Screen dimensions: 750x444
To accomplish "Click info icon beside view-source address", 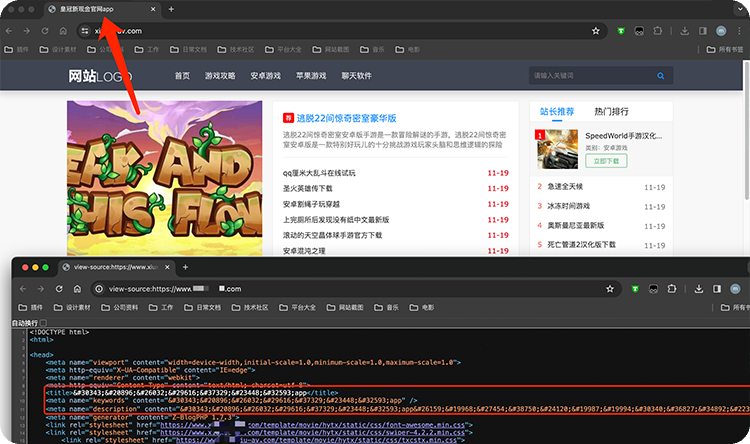I will coord(99,289).
